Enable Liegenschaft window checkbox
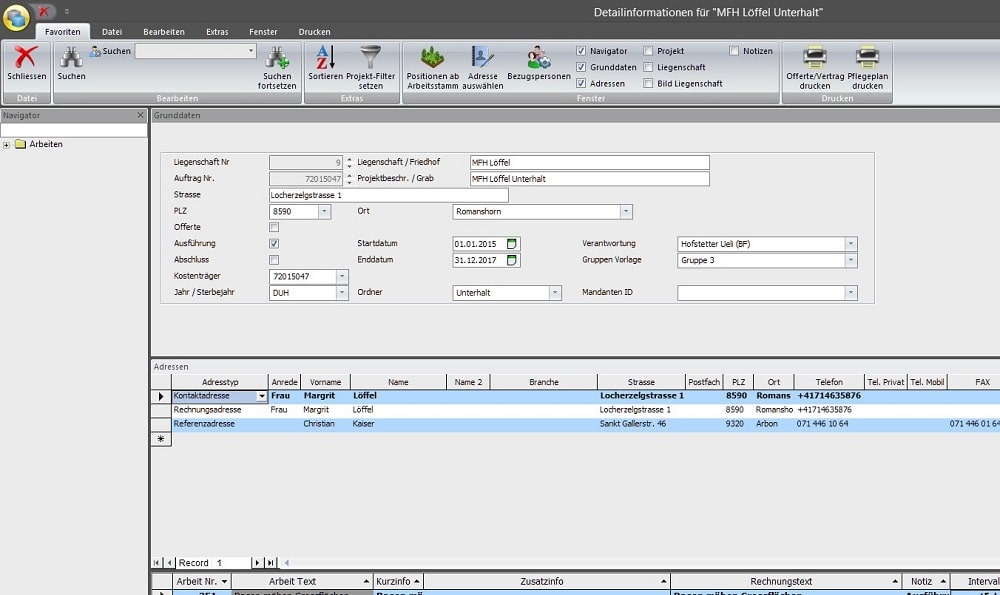Image resolution: width=1000 pixels, height=595 pixels. [x=648, y=67]
